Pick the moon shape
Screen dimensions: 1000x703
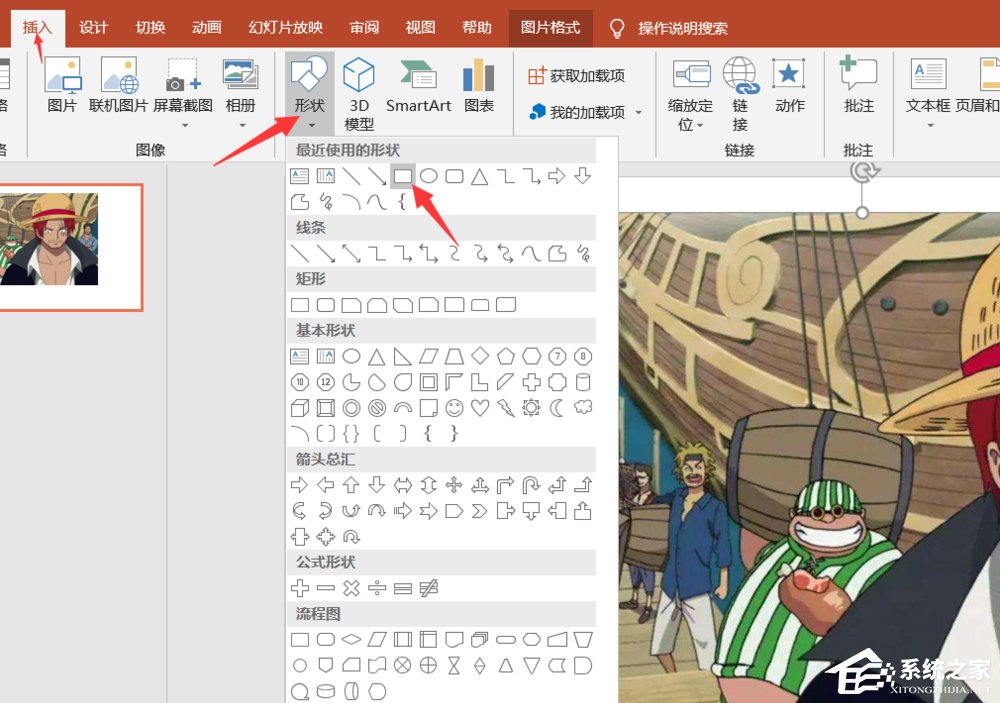point(557,408)
